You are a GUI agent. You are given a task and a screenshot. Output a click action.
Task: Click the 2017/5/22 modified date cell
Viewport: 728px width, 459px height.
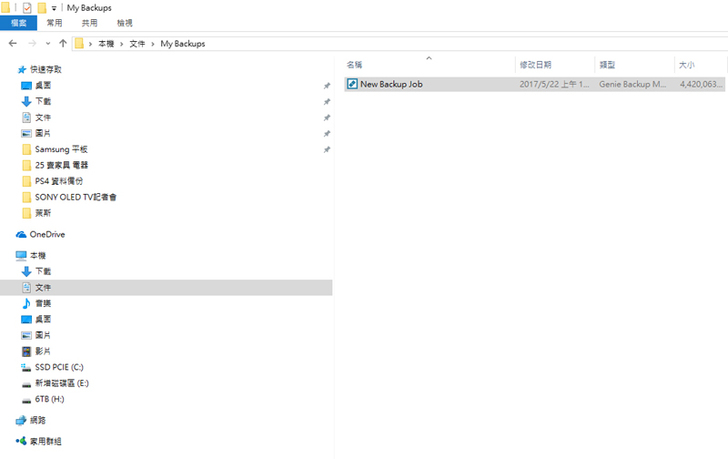(x=554, y=84)
